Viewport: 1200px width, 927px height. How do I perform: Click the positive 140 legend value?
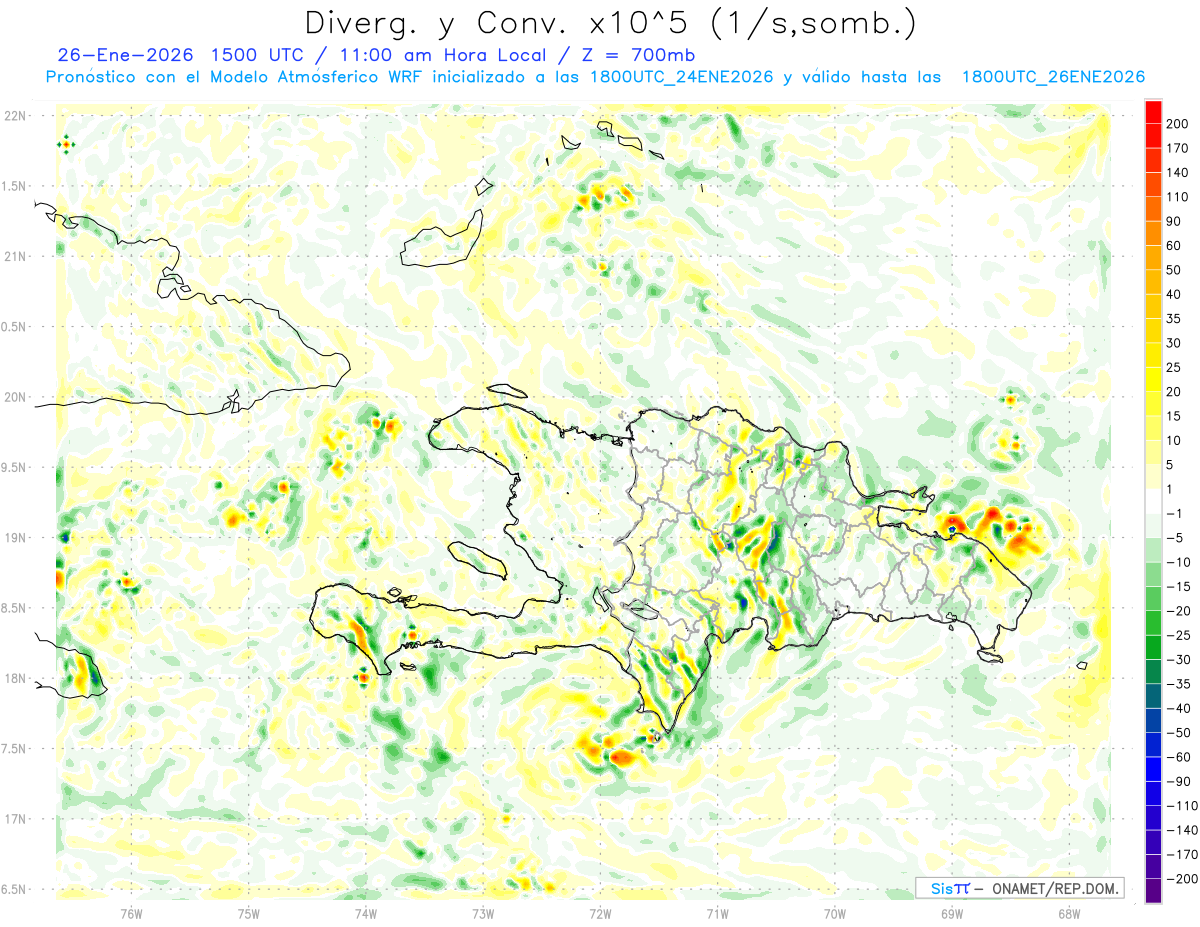[1177, 173]
